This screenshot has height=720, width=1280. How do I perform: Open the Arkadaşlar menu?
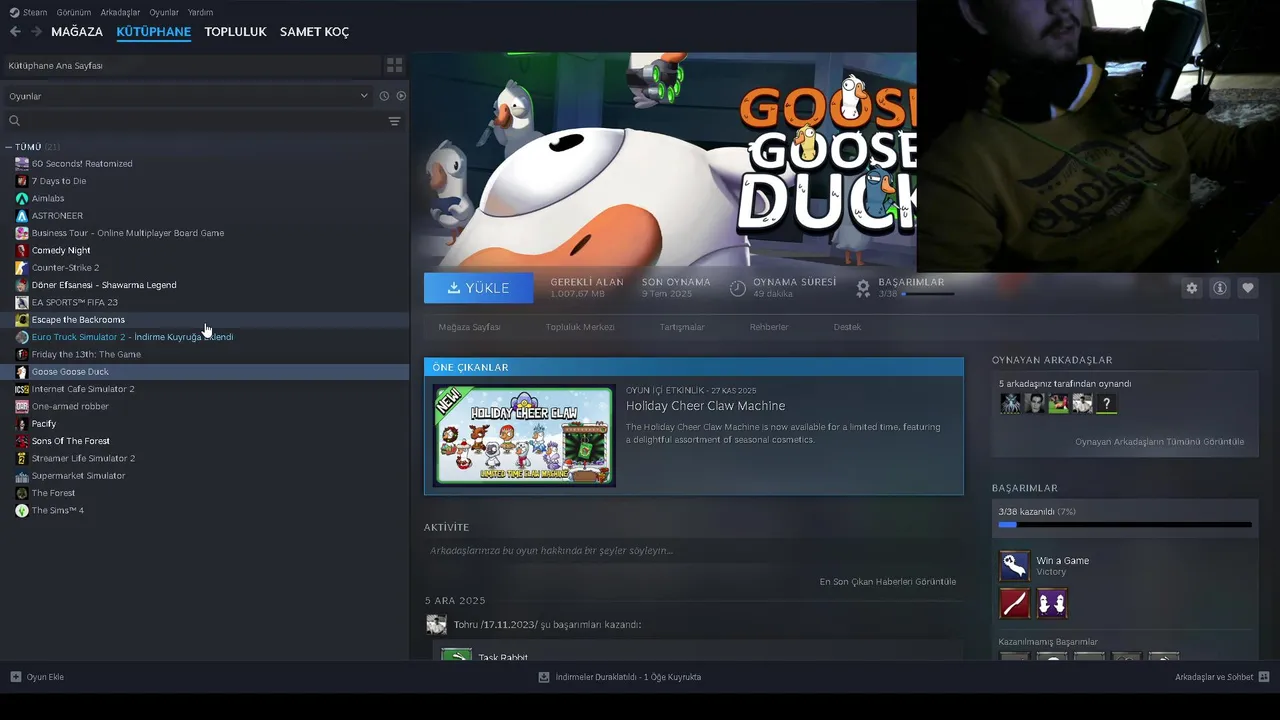pyautogui.click(x=120, y=12)
